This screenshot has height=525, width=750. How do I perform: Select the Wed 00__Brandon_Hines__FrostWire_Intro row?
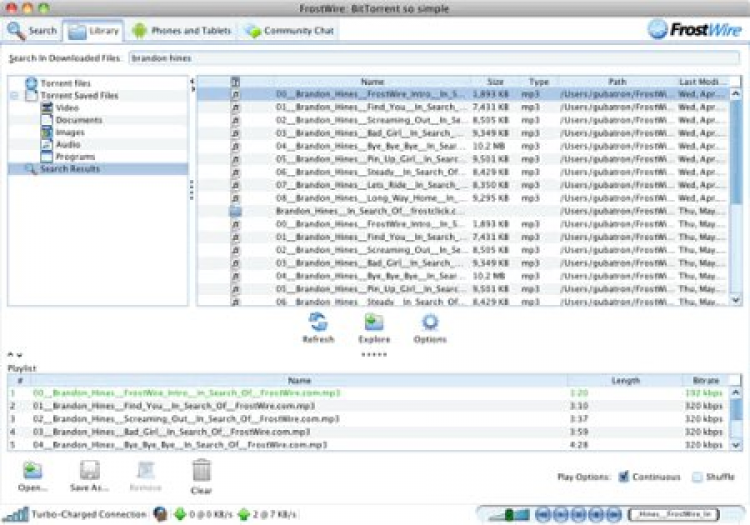463,94
